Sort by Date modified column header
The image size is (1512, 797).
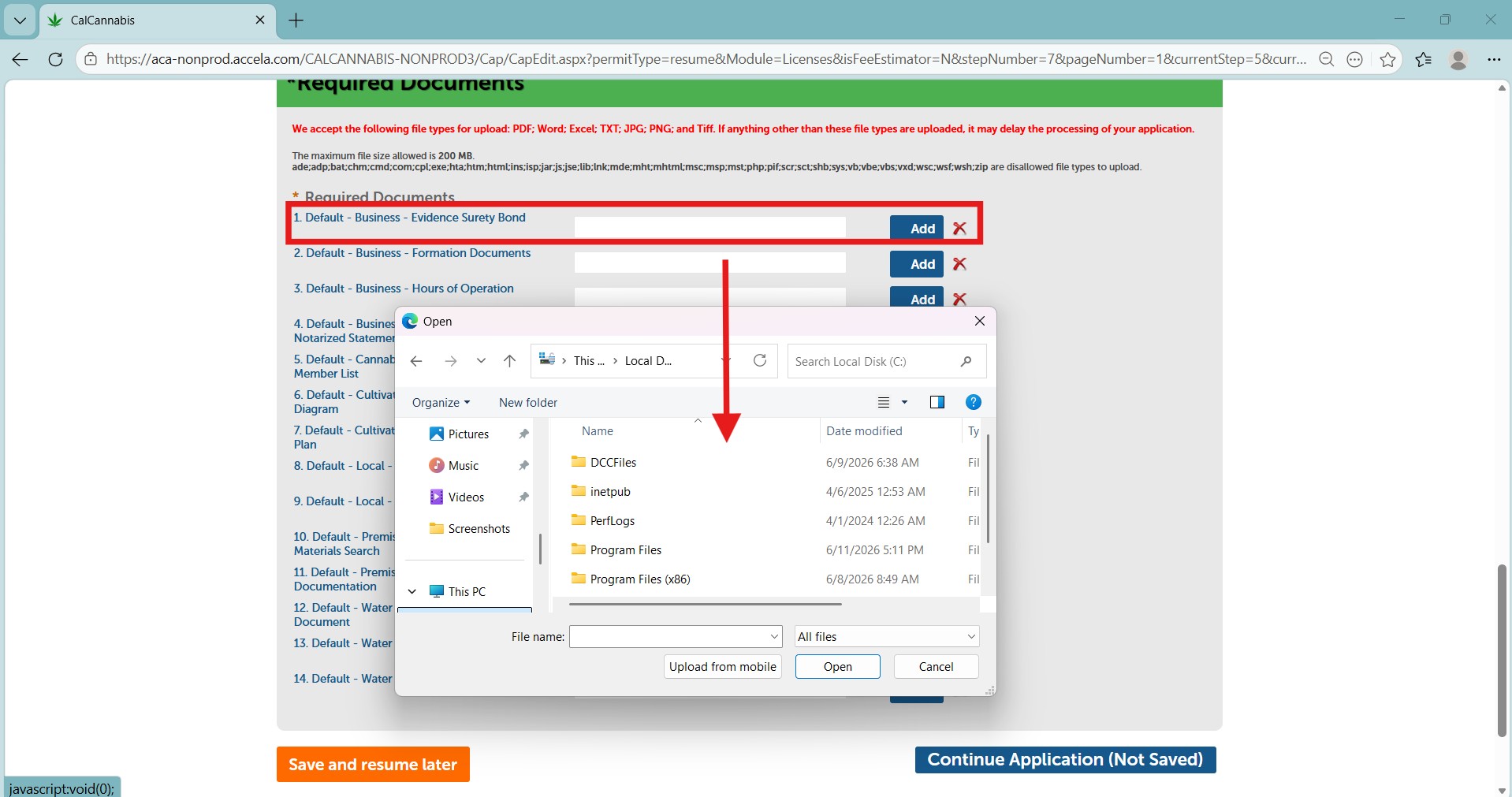point(864,431)
